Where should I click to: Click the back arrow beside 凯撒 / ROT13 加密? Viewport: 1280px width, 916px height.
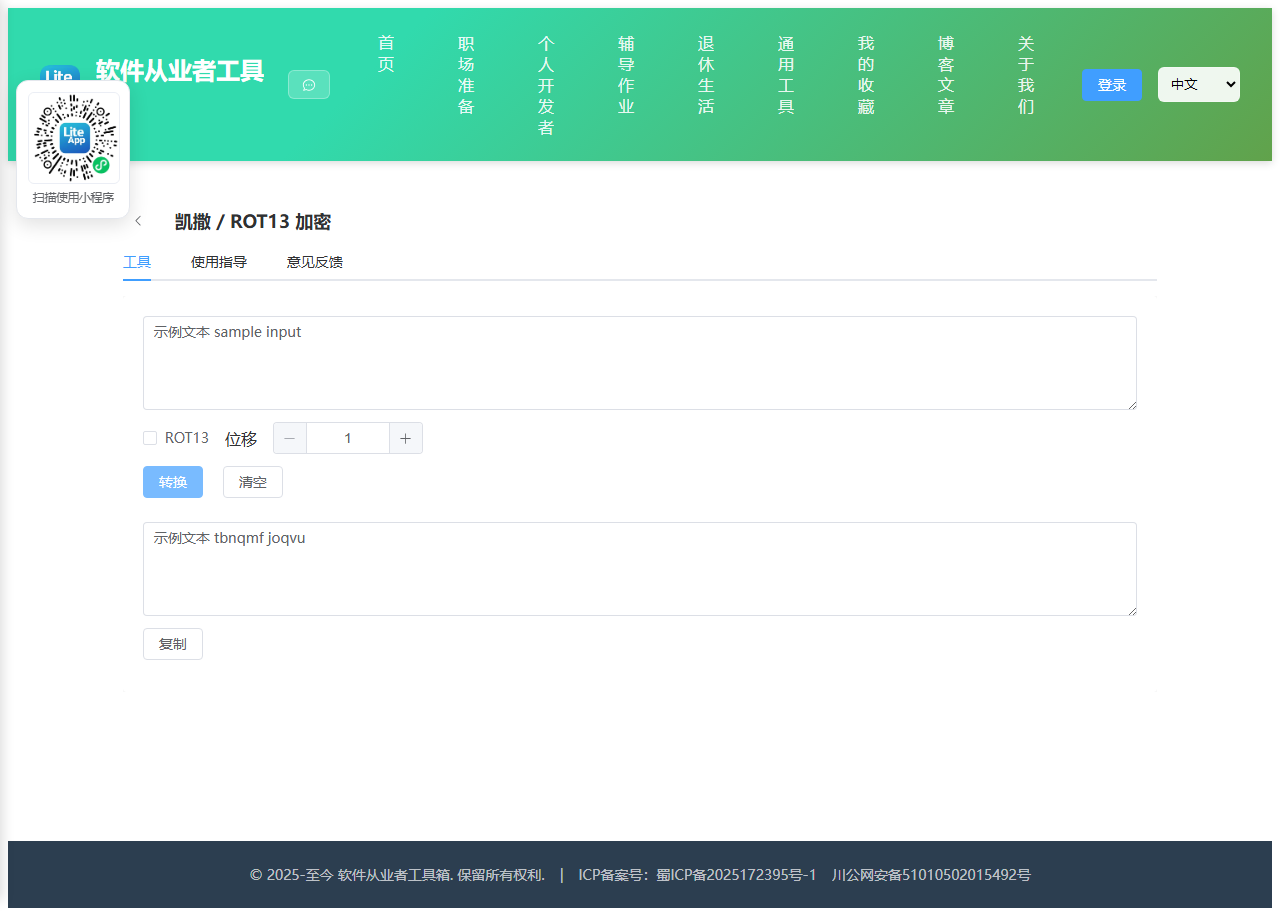click(138, 221)
